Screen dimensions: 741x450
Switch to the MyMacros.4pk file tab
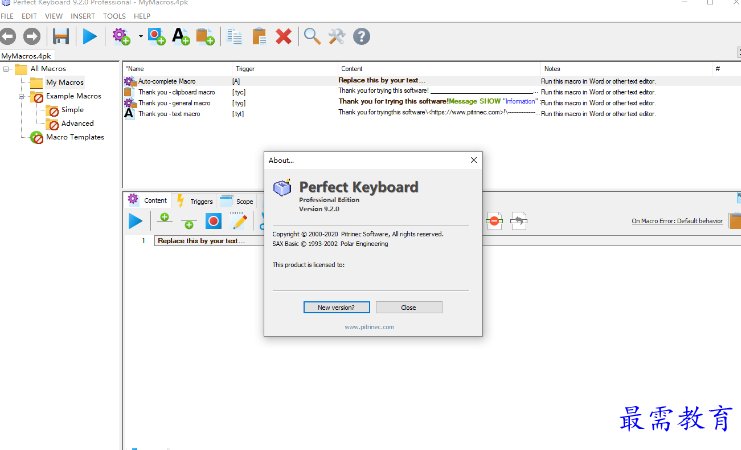pos(26,56)
